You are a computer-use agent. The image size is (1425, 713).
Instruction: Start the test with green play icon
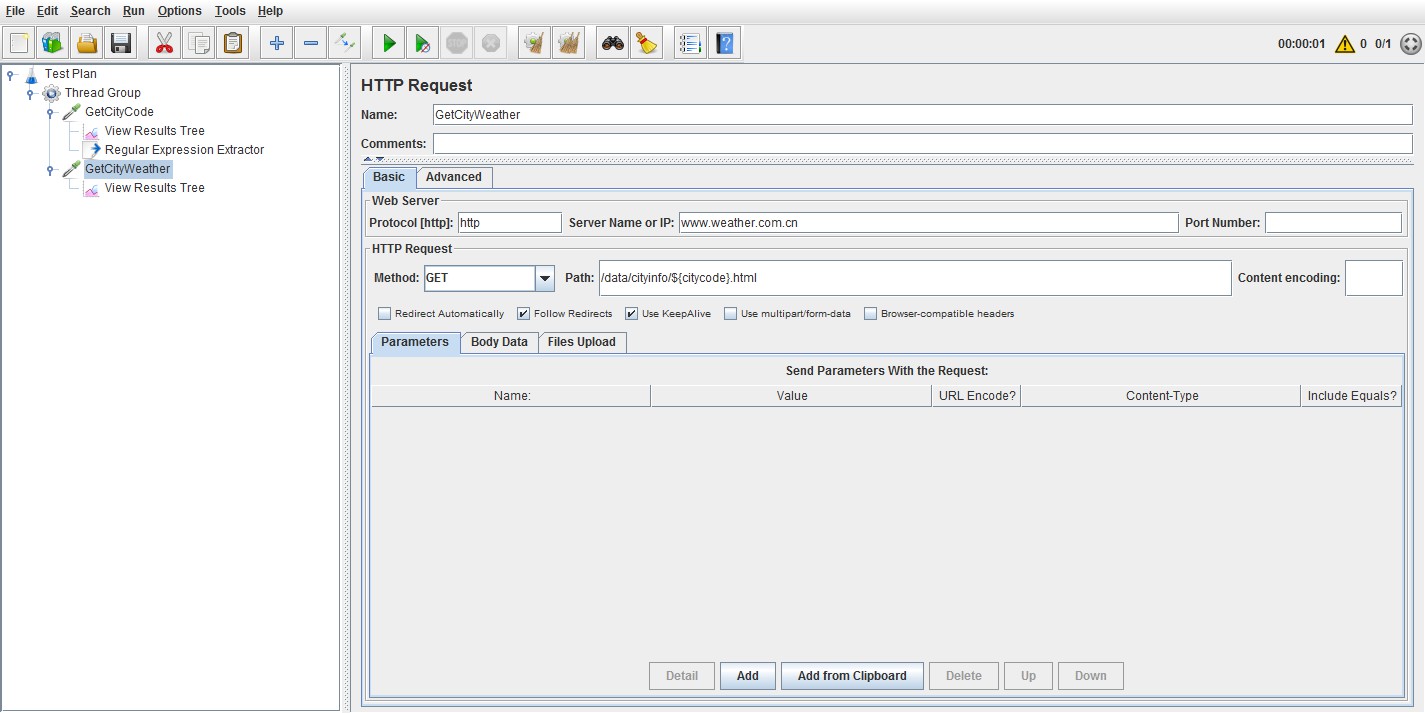tap(389, 43)
